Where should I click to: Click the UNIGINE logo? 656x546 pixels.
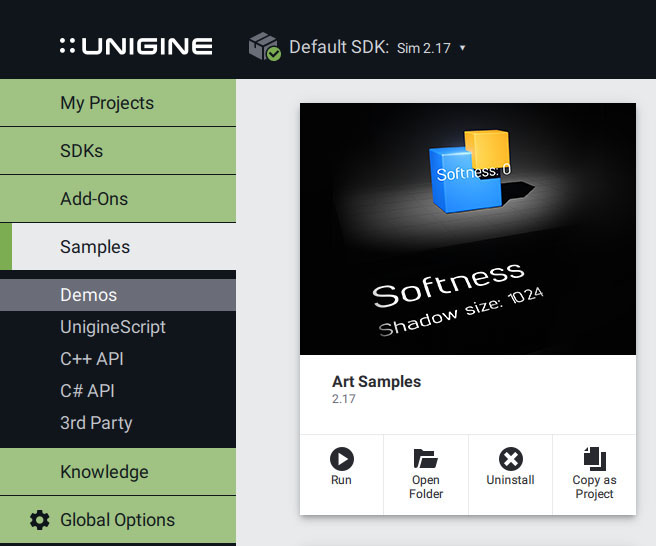coord(136,46)
